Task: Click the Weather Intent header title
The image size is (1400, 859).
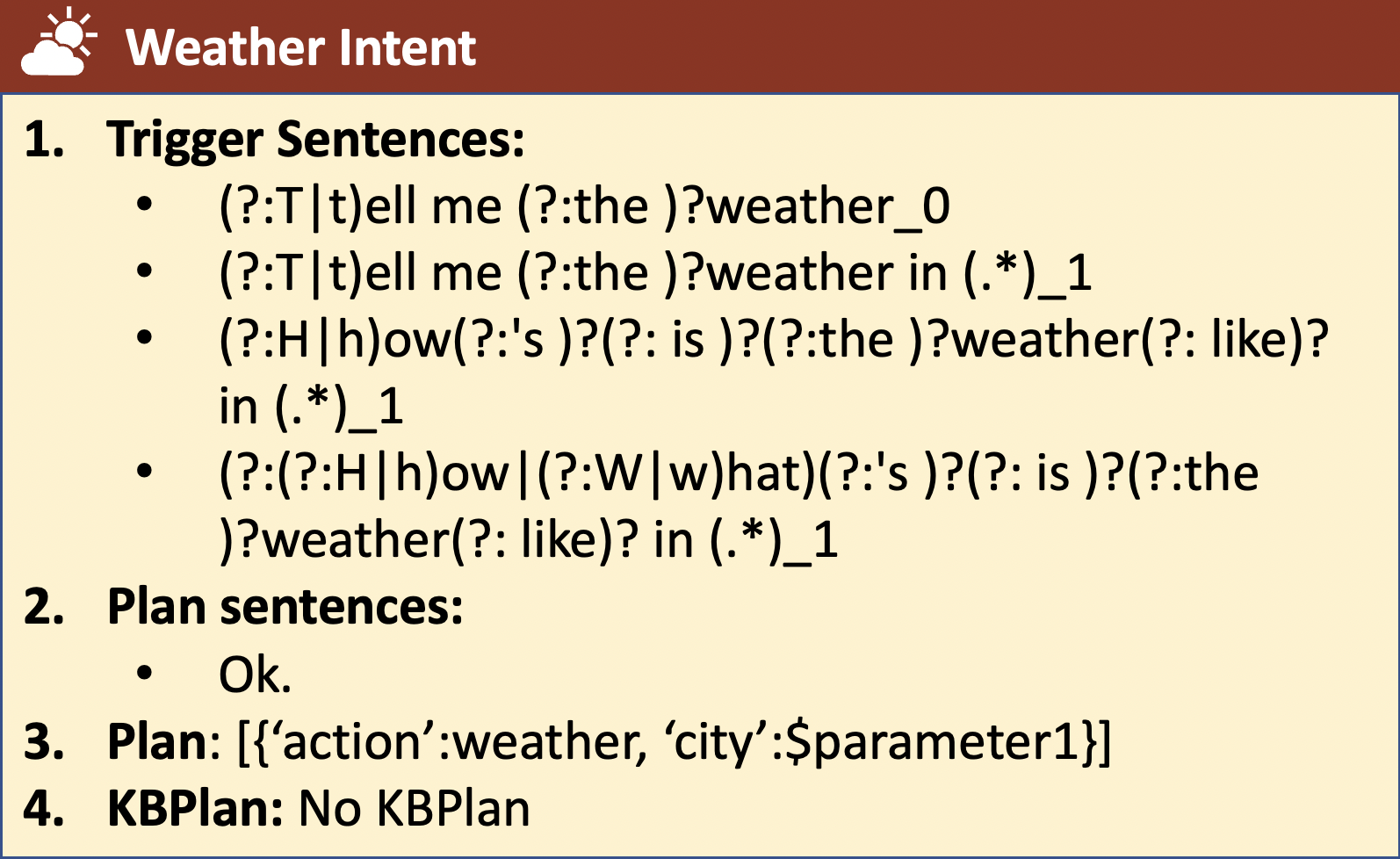Action: (x=300, y=47)
